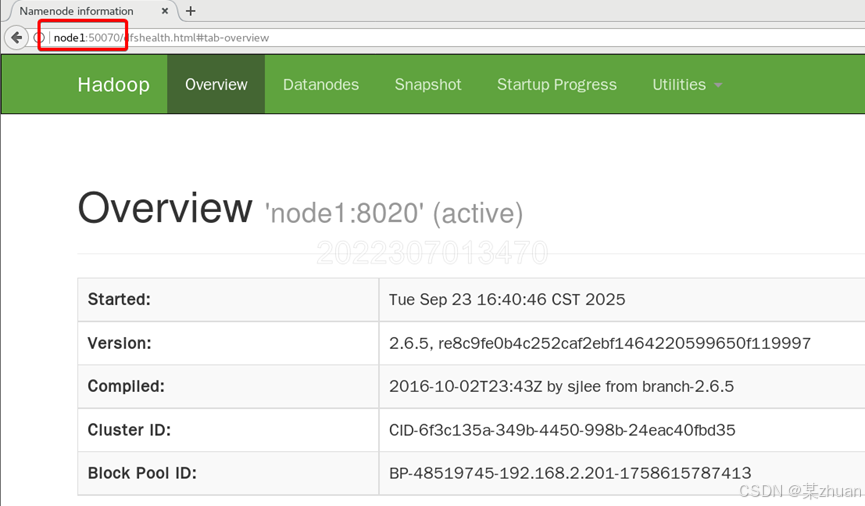Viewport: 865px width, 506px height.
Task: Click the site info icon in address bar
Action: pyautogui.click(x=39, y=38)
